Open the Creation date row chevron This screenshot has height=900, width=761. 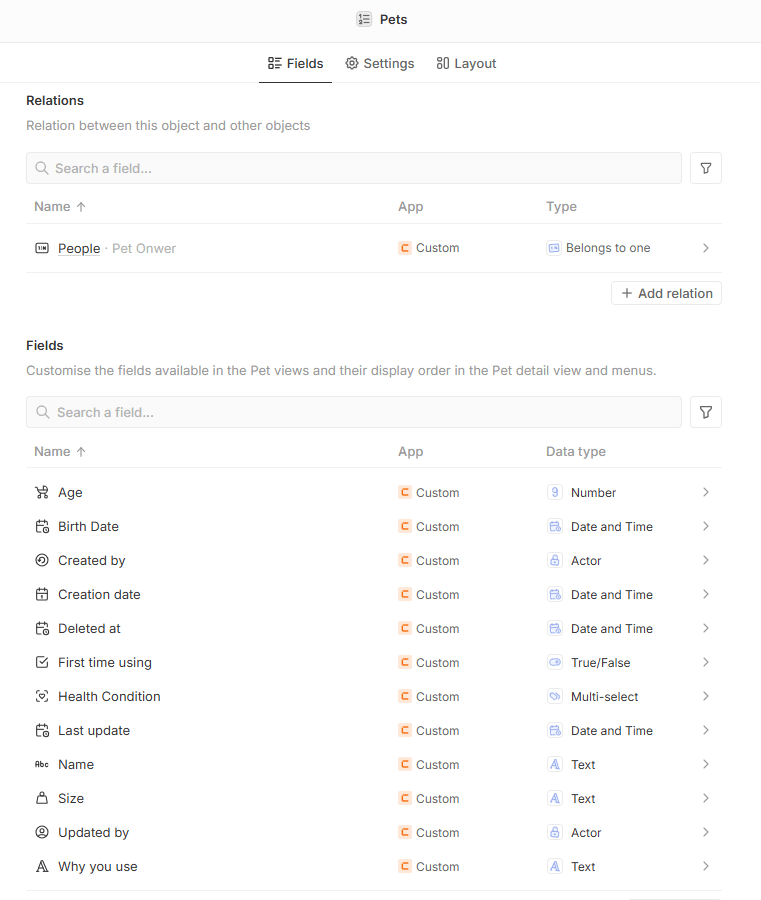(706, 594)
